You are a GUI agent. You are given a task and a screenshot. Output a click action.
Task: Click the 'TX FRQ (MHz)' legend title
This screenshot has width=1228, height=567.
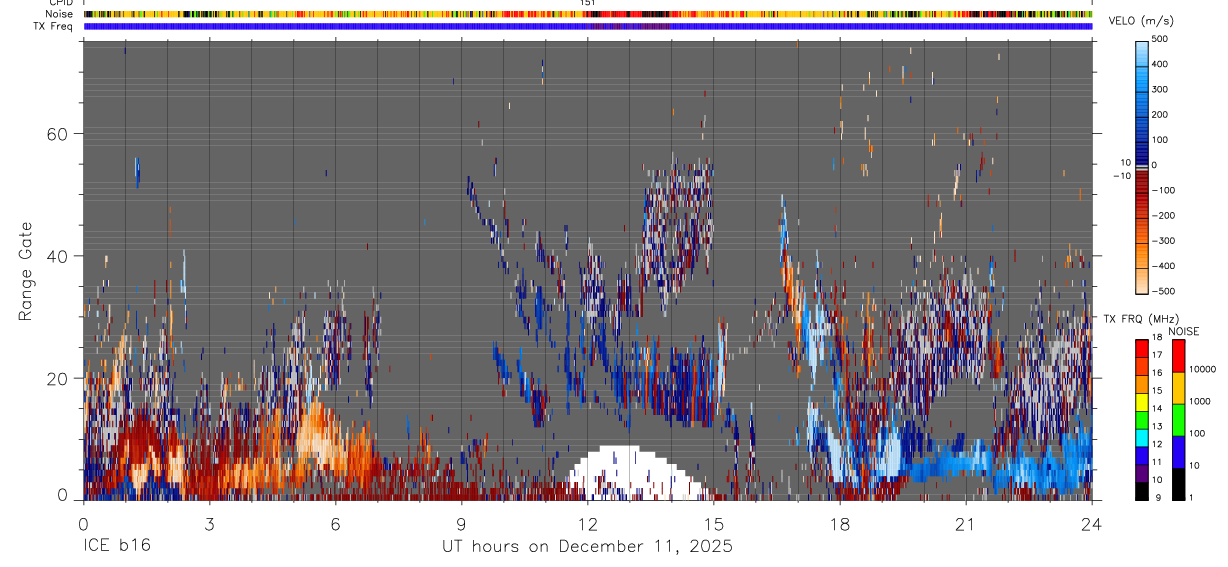(1139, 319)
